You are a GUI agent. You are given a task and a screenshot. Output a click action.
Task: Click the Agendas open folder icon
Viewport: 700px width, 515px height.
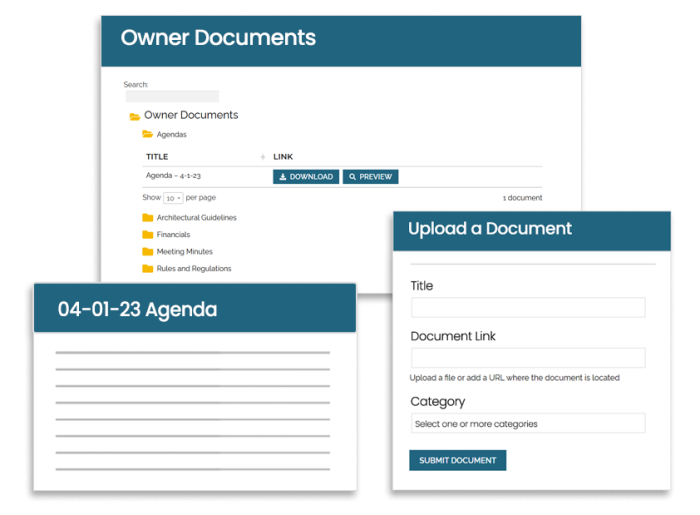(147, 134)
